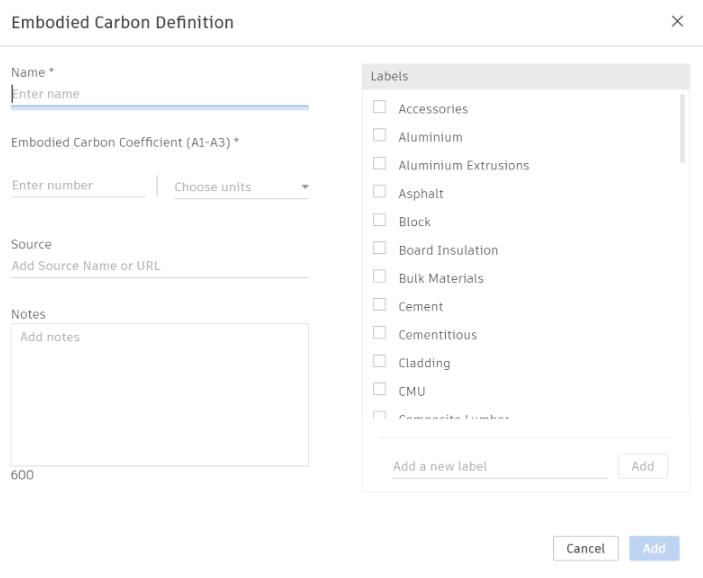703x578 pixels.
Task: Click the units dropdown arrow
Action: click(305, 187)
